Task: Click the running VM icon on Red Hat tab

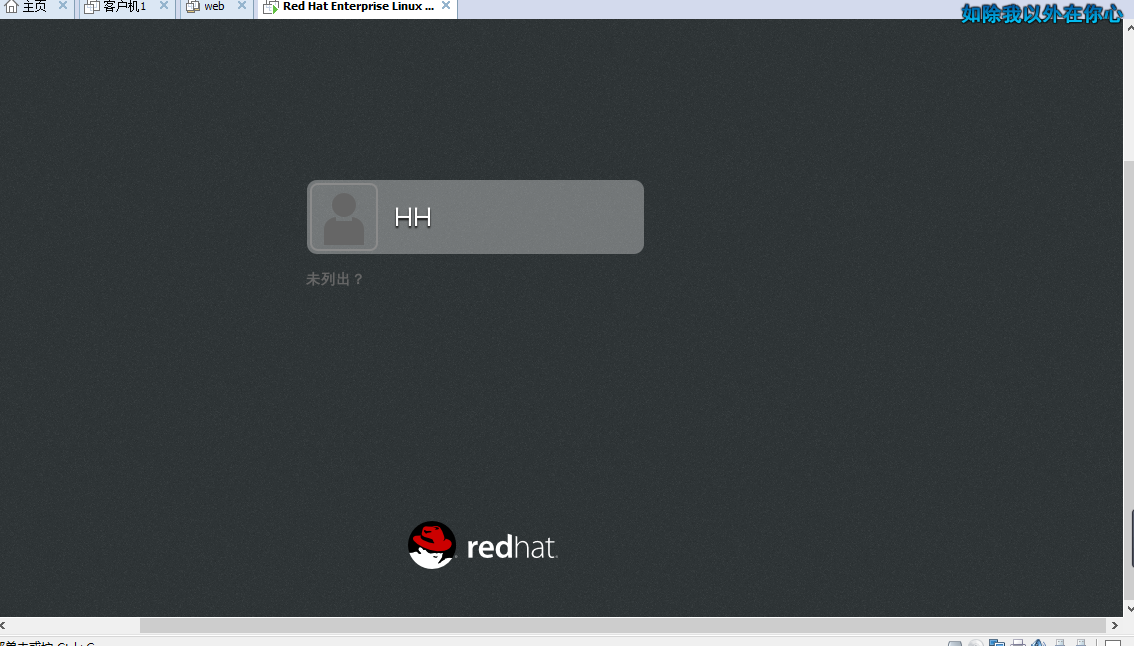Action: coord(270,7)
